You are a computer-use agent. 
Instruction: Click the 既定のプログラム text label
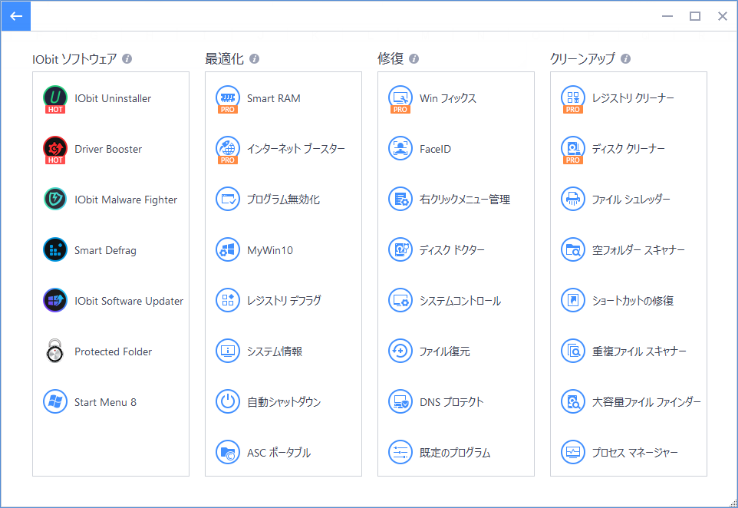(455, 453)
